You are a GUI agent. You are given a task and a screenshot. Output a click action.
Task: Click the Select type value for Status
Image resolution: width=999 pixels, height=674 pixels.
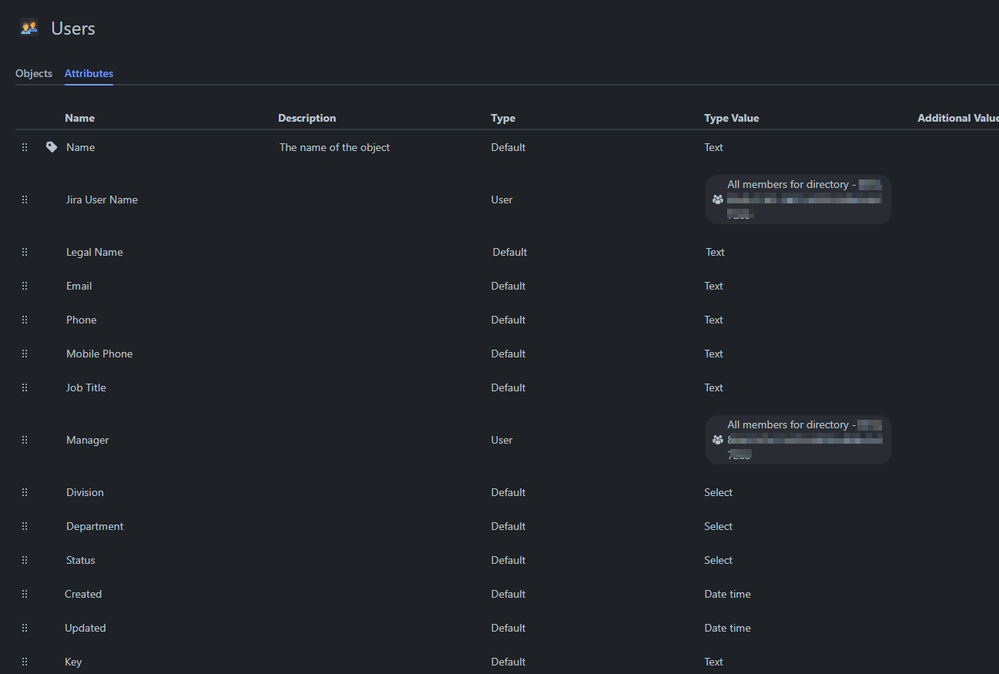click(x=718, y=560)
